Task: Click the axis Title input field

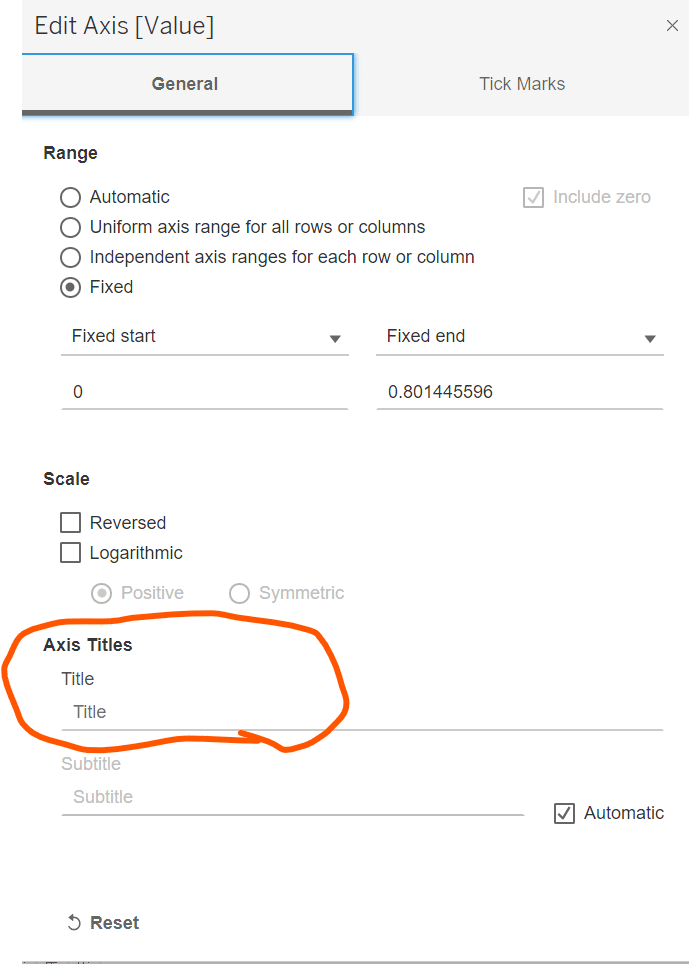Action: pyautogui.click(x=360, y=712)
